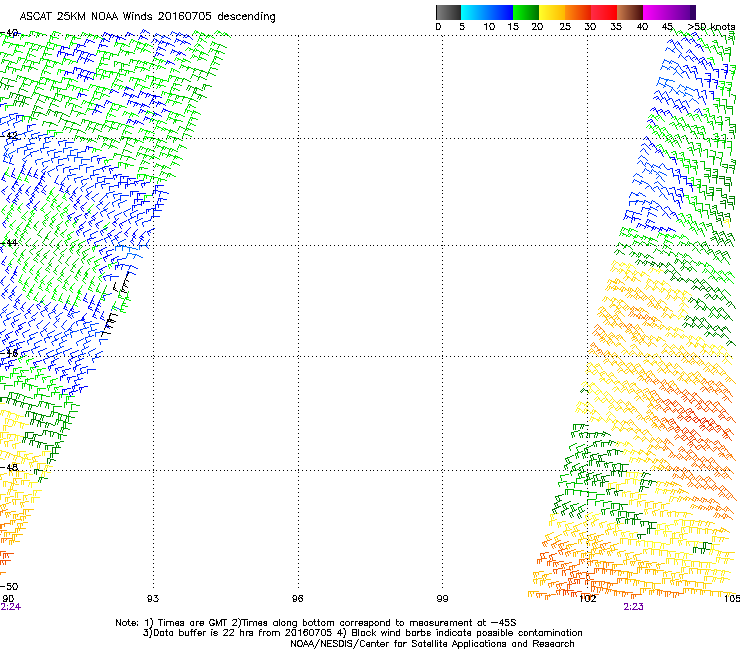The image size is (740, 650).
Task: Click the '45' legend scale label
Action: coord(667,27)
